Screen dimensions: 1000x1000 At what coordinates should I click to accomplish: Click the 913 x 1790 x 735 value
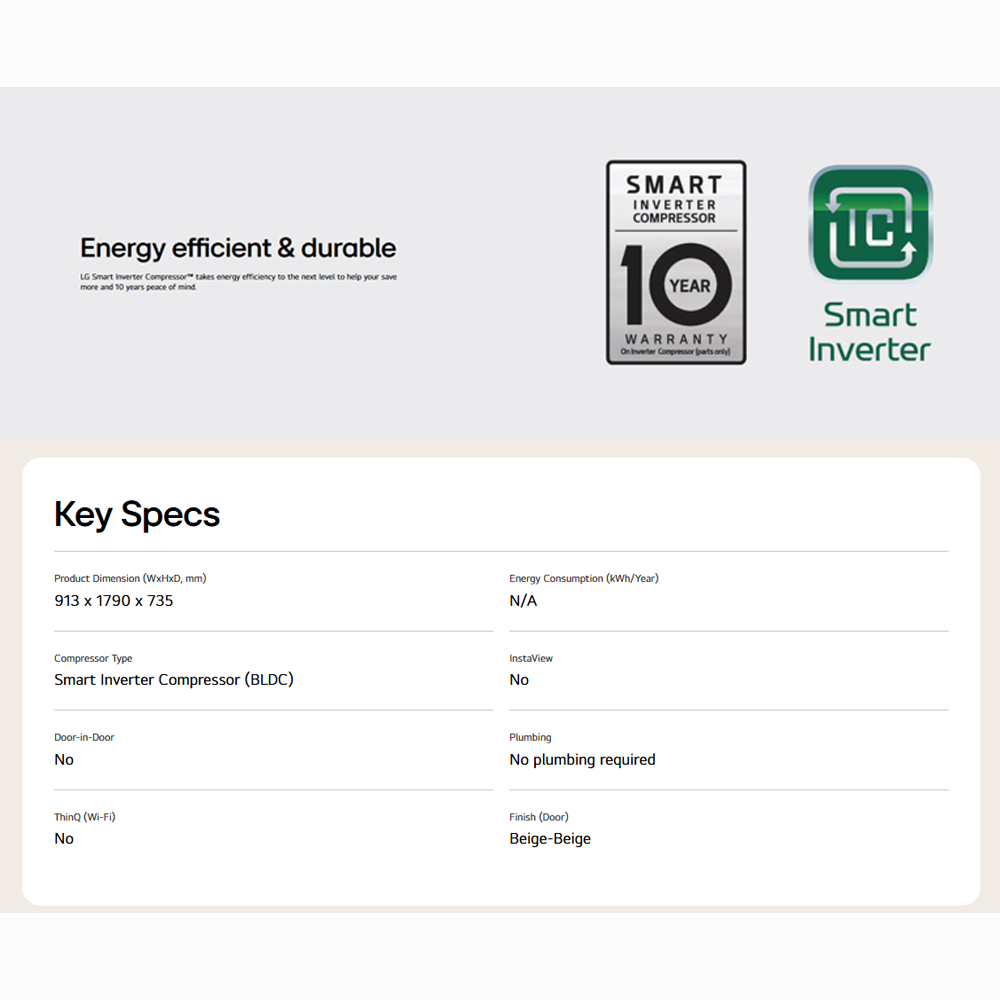[x=114, y=601]
